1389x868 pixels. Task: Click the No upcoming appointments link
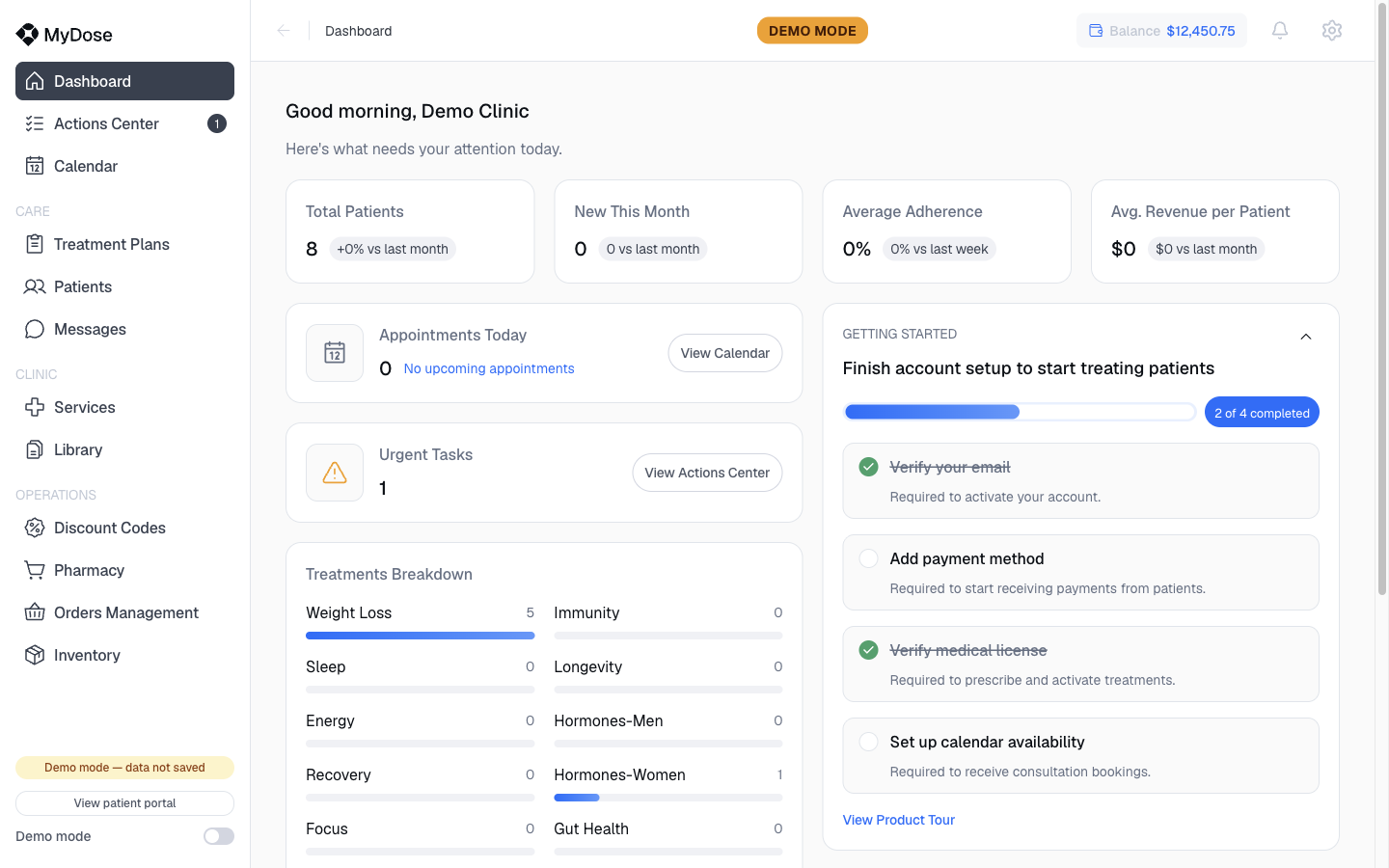click(x=489, y=368)
